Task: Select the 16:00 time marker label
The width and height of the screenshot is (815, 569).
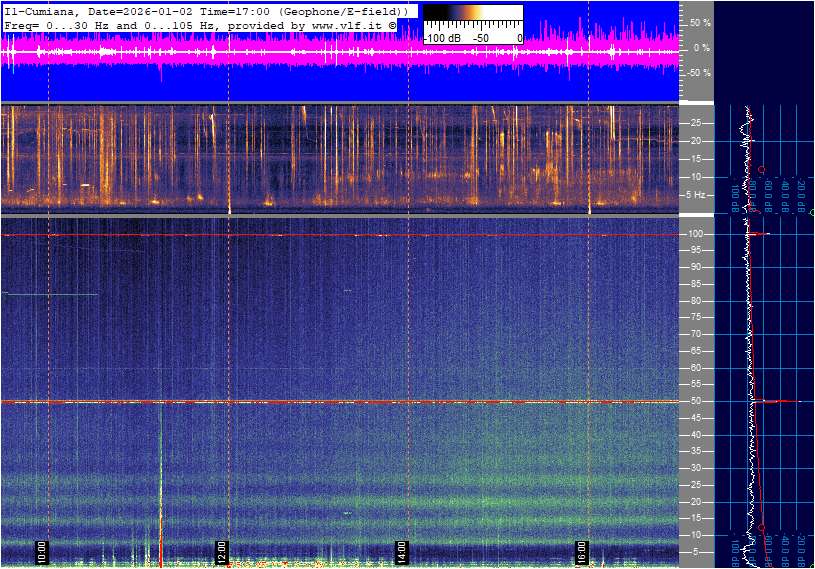Action: click(581, 551)
